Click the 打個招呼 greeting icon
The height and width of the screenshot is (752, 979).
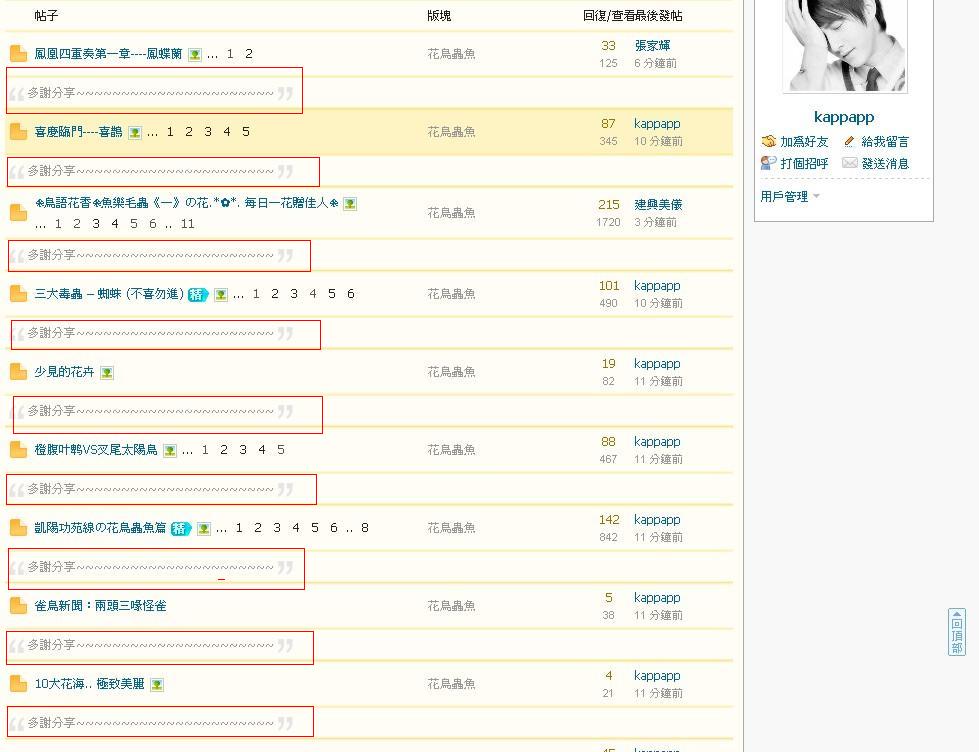click(768, 163)
